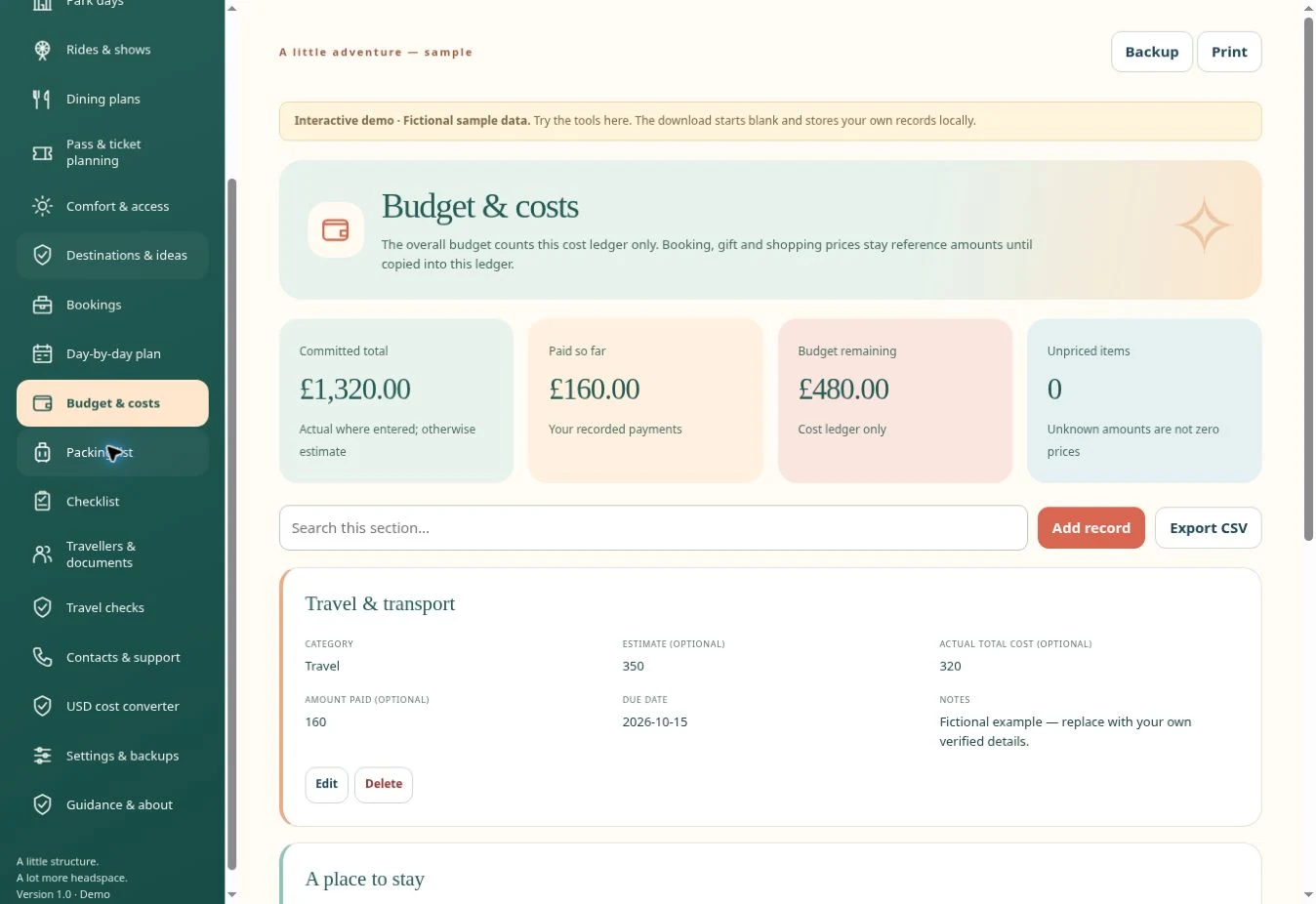Click the Checklist clipboard icon
This screenshot has width=1316, height=904.
click(x=42, y=501)
